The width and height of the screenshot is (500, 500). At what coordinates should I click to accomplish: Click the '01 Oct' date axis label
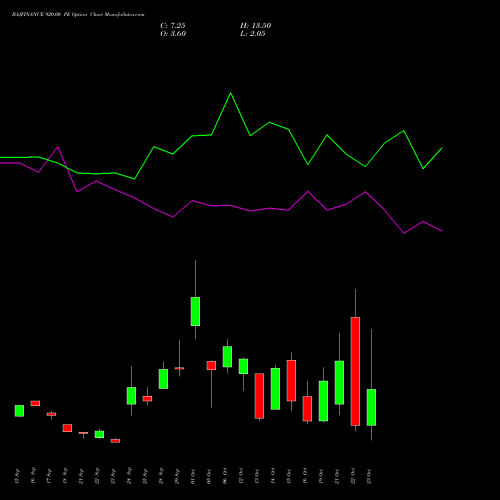(x=193, y=476)
